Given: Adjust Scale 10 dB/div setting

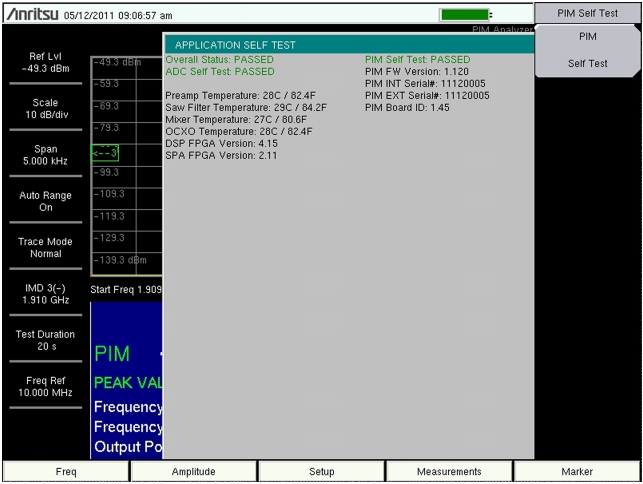Looking at the screenshot, I should click(46, 109).
